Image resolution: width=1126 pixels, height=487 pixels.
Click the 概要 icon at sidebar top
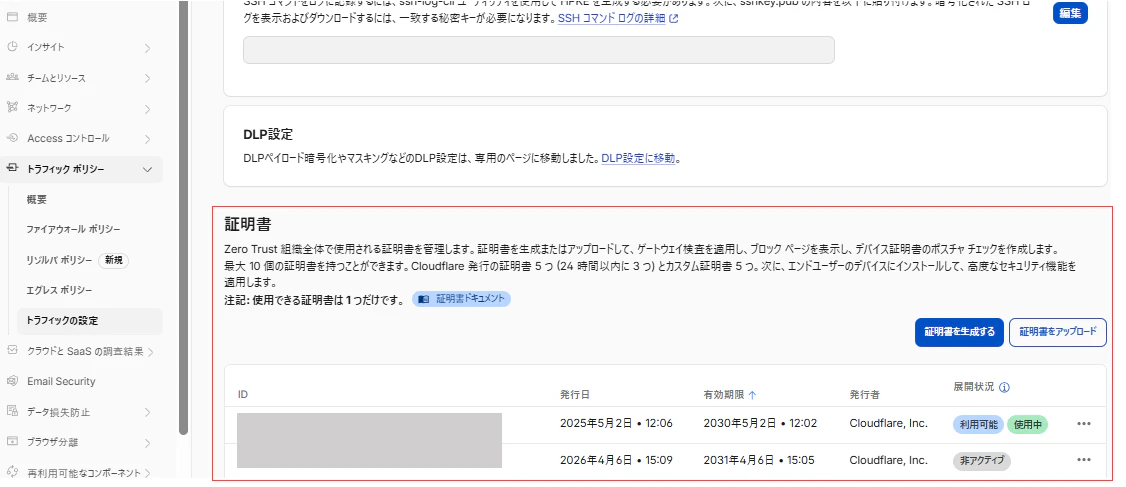coord(12,17)
